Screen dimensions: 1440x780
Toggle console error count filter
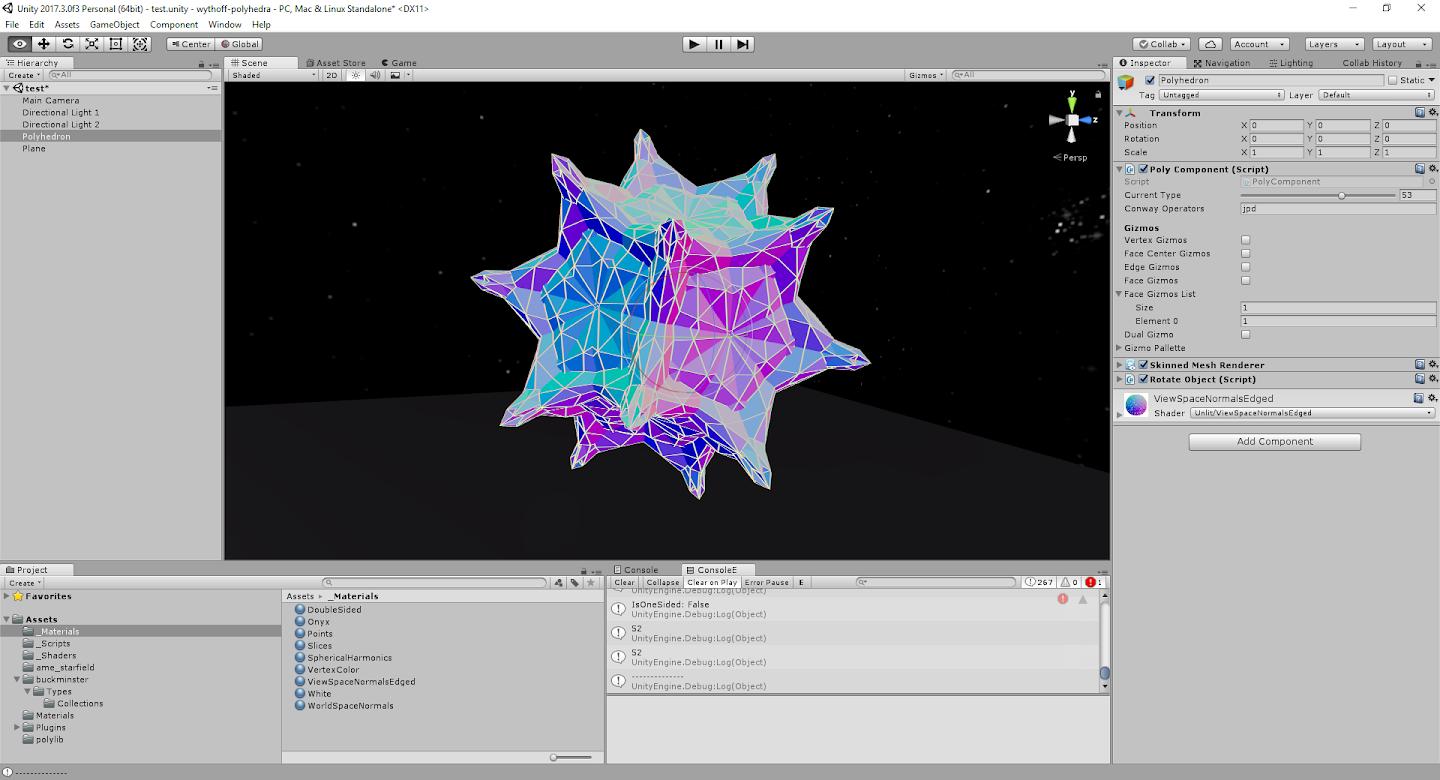coord(1094,582)
